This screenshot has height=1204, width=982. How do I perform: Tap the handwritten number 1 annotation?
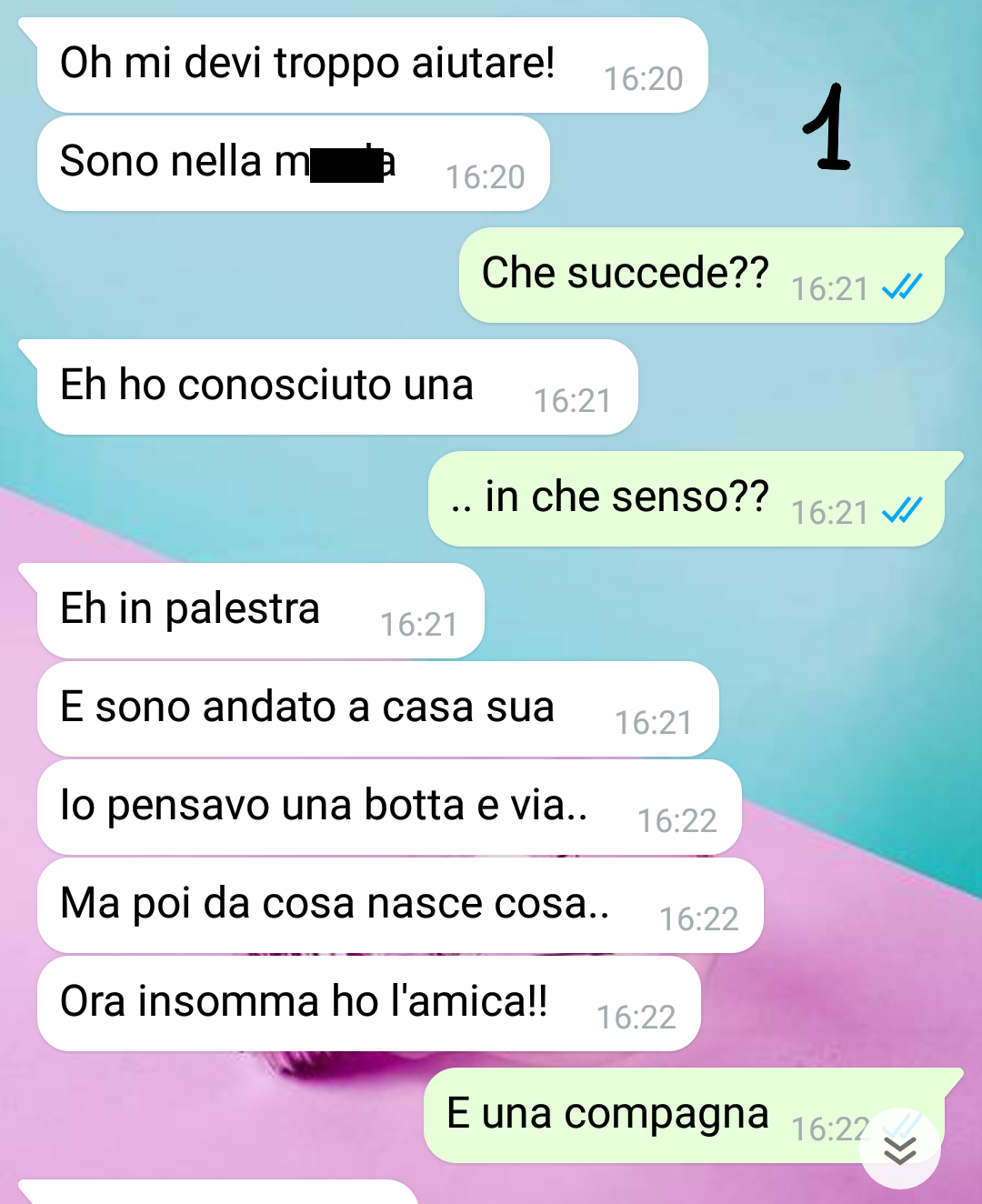click(x=827, y=127)
